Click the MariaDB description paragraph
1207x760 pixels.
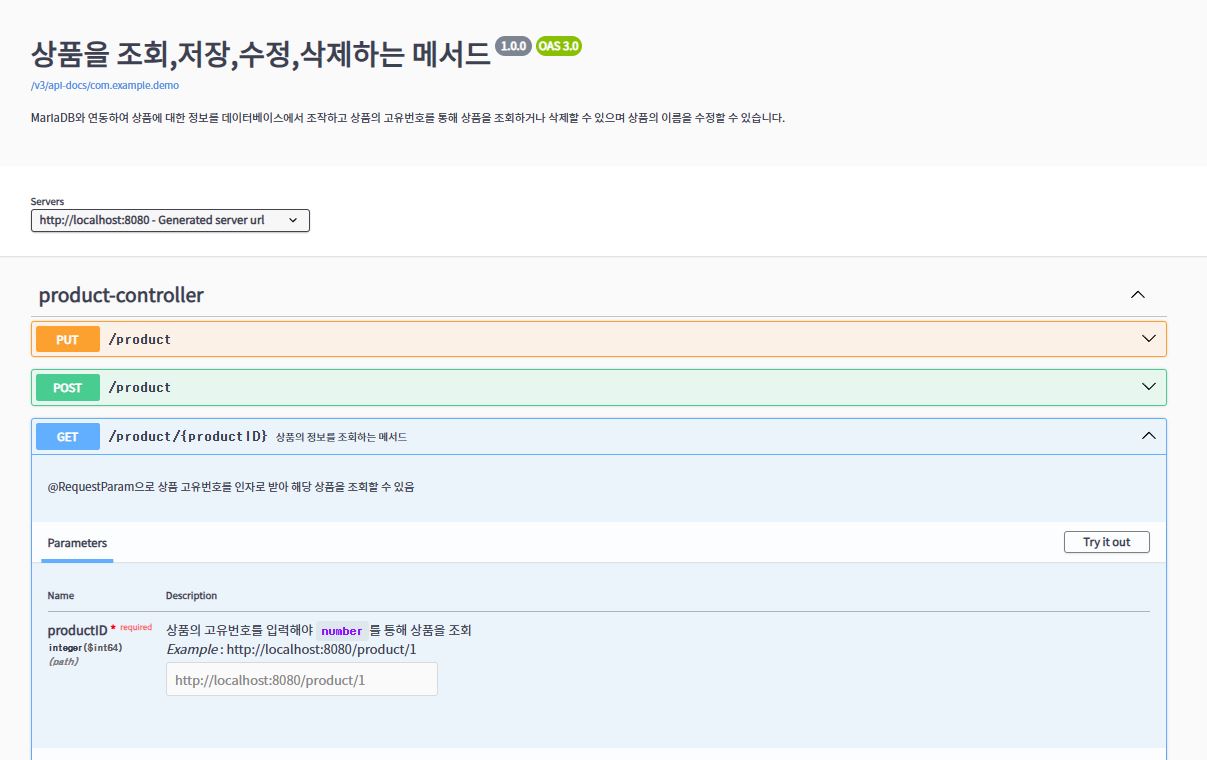tap(408, 118)
